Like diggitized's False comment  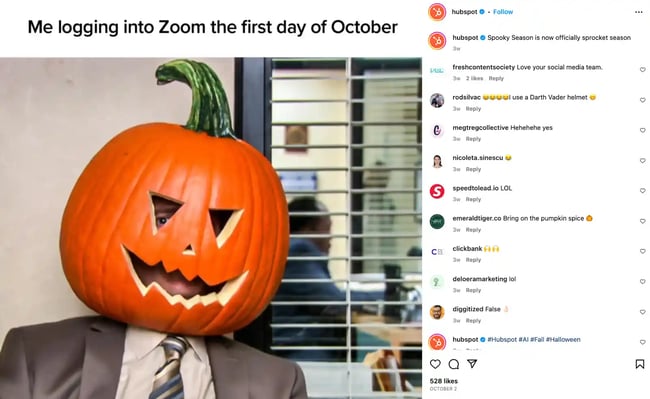642,312
